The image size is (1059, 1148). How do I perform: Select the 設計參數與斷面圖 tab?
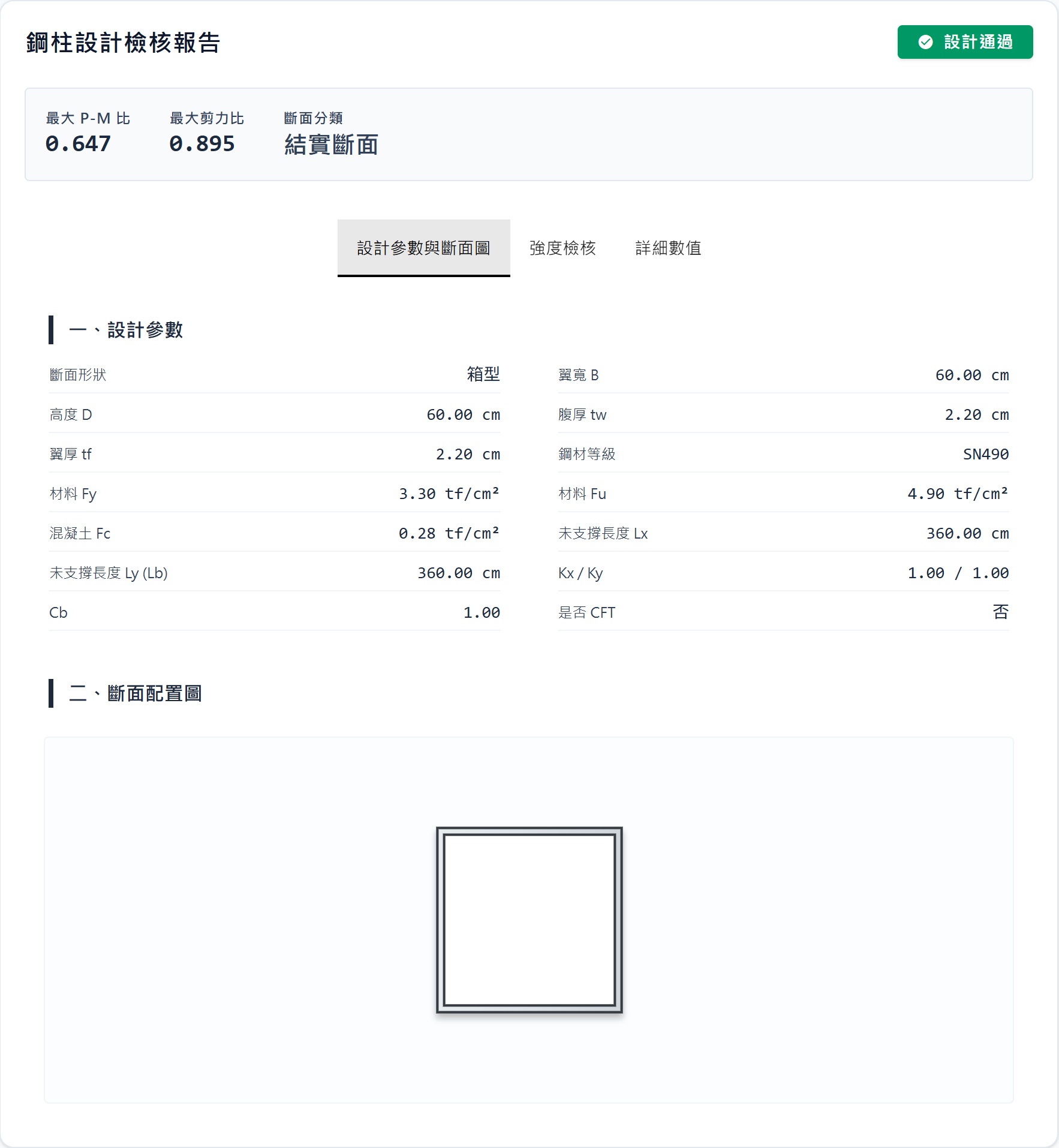423,248
